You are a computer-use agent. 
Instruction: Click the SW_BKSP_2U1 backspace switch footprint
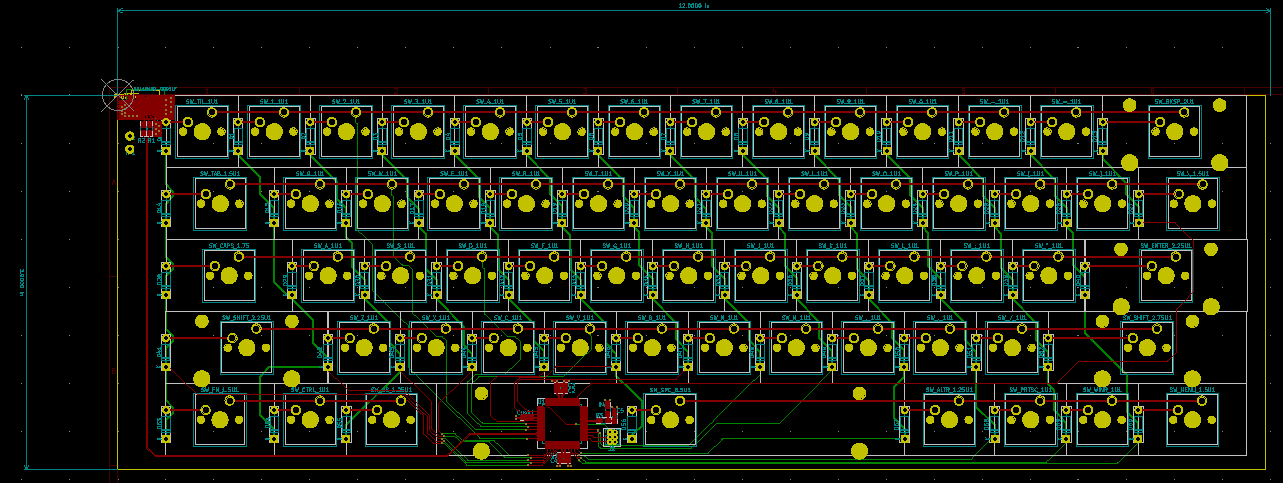pos(1174,131)
